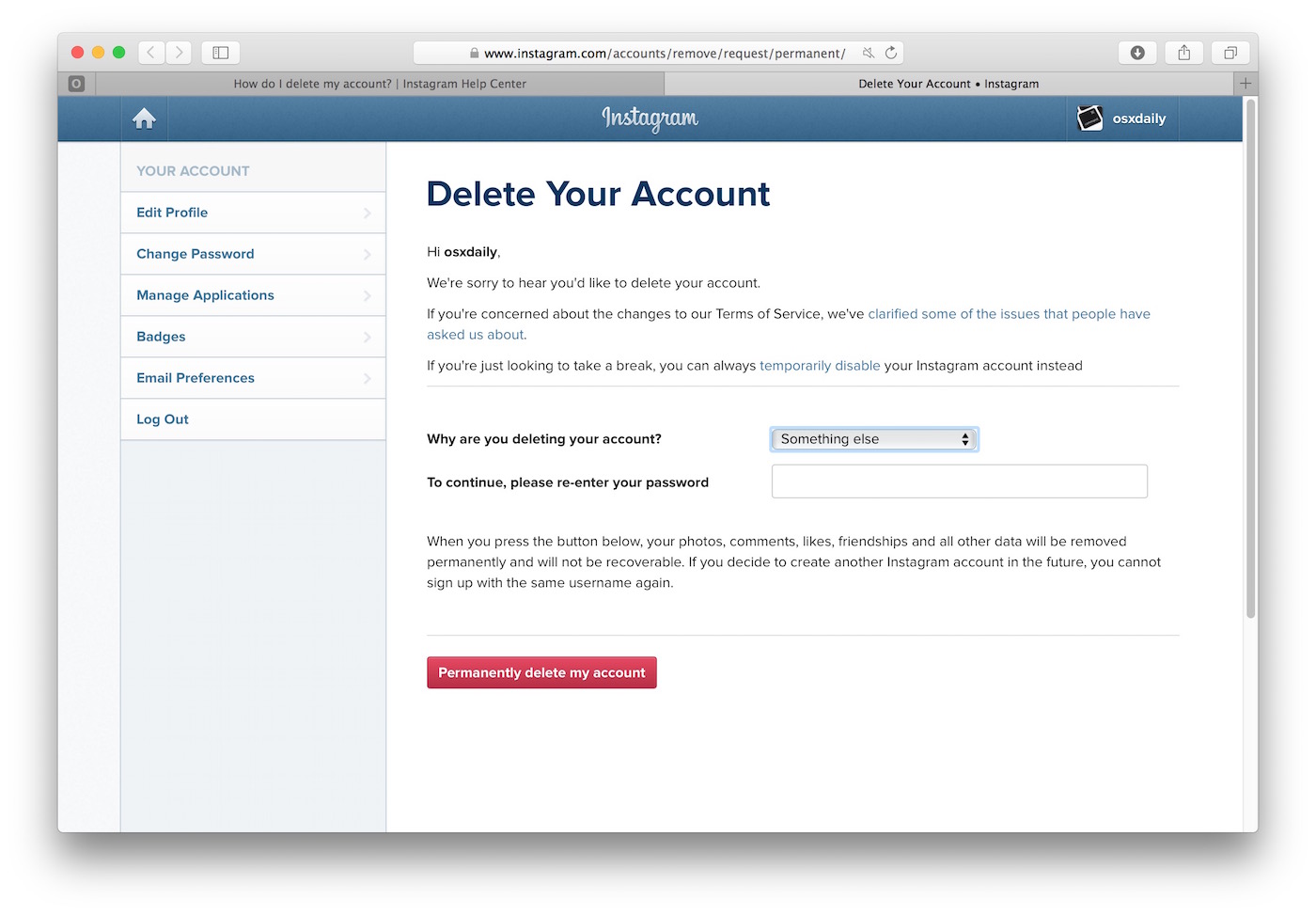Image resolution: width=1316 pixels, height=915 pixels.
Task: Go back with Safari's back arrow
Action: click(x=151, y=53)
